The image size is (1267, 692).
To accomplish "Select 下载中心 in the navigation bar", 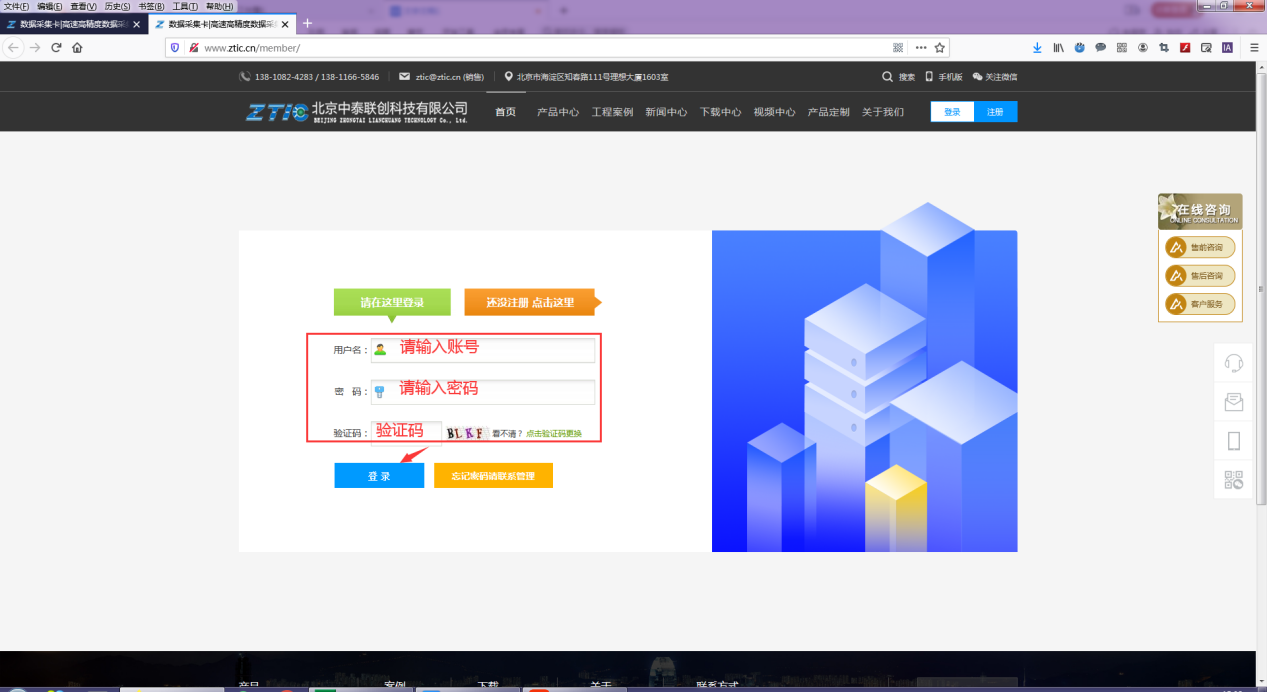I will click(x=720, y=112).
